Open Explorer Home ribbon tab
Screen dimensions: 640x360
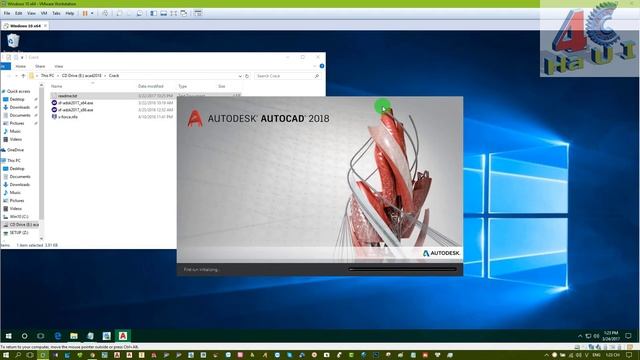(x=20, y=66)
